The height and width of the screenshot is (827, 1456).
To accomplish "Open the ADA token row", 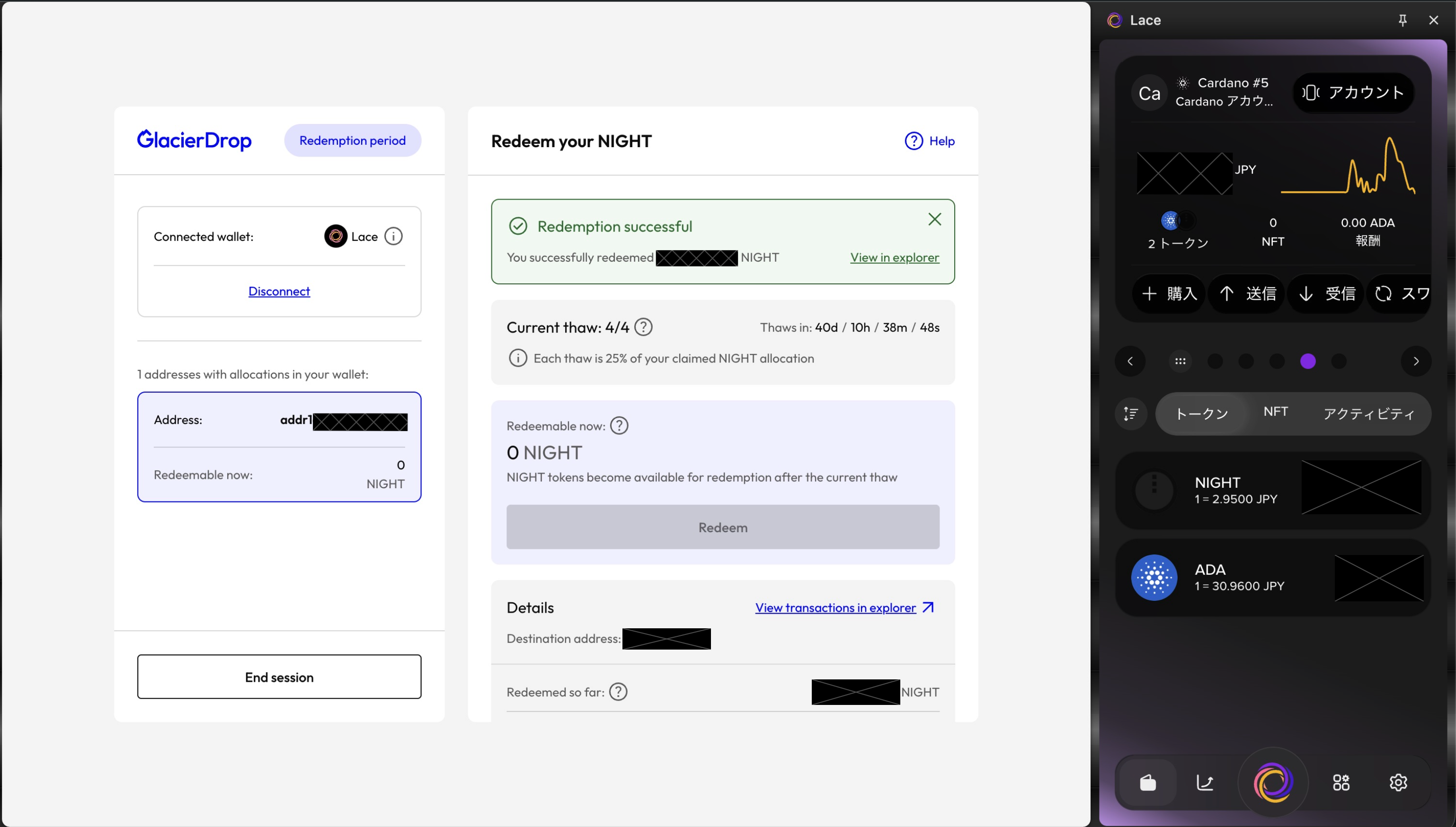I will tap(1272, 578).
